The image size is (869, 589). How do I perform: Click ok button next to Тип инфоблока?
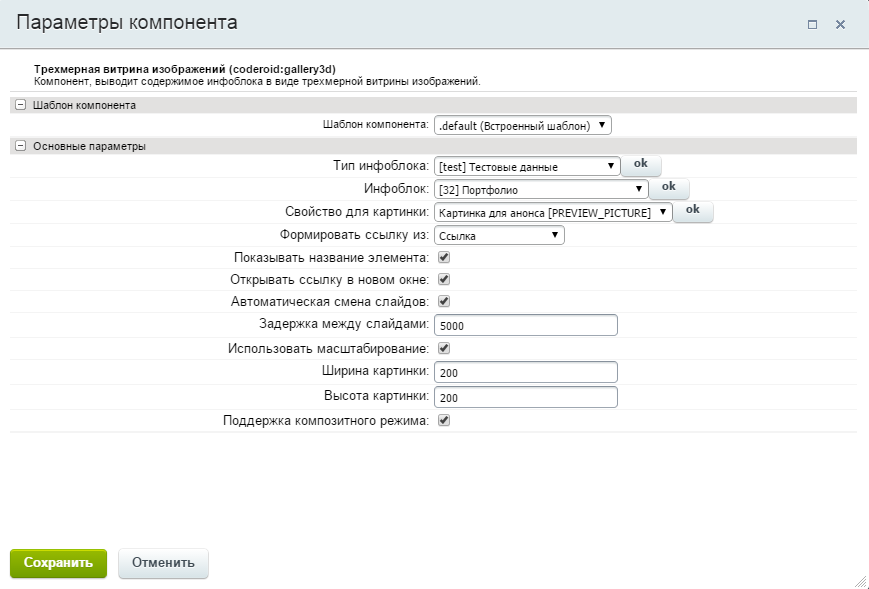click(641, 164)
